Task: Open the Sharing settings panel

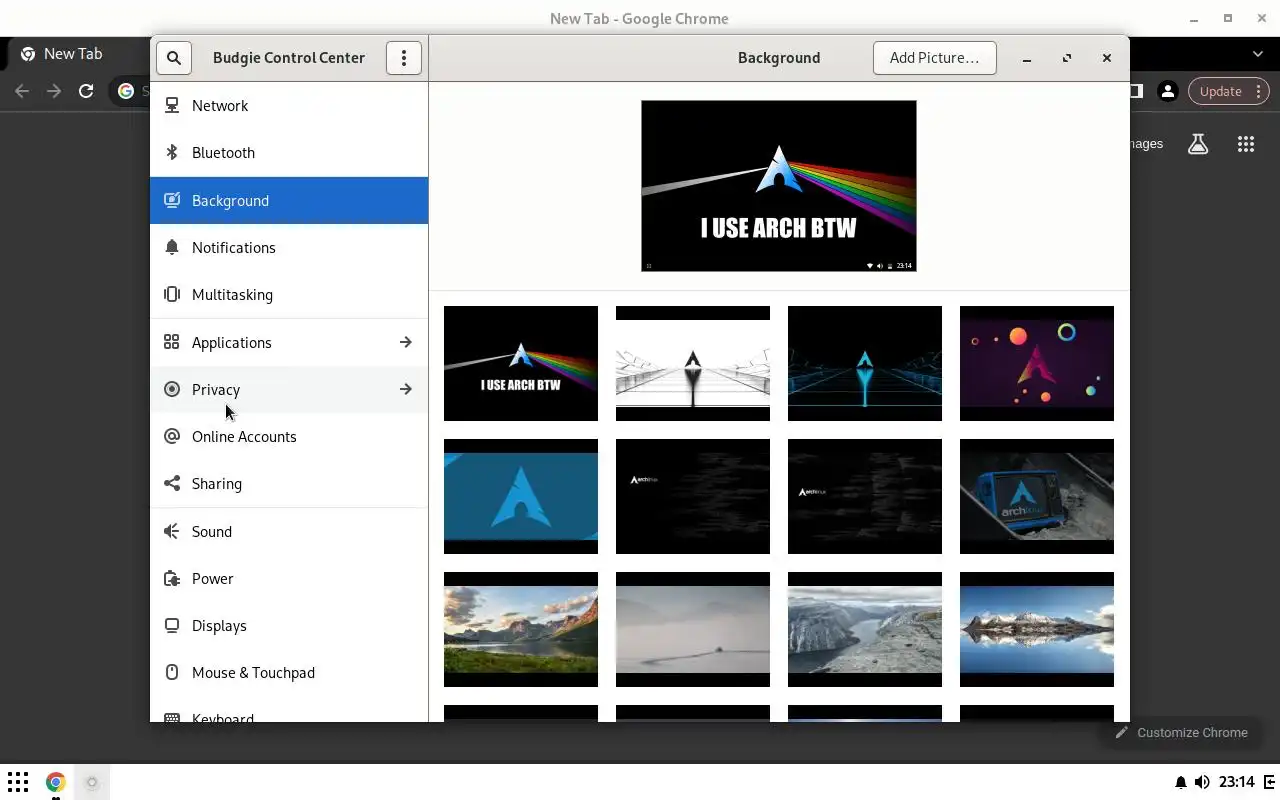Action: 289,484
